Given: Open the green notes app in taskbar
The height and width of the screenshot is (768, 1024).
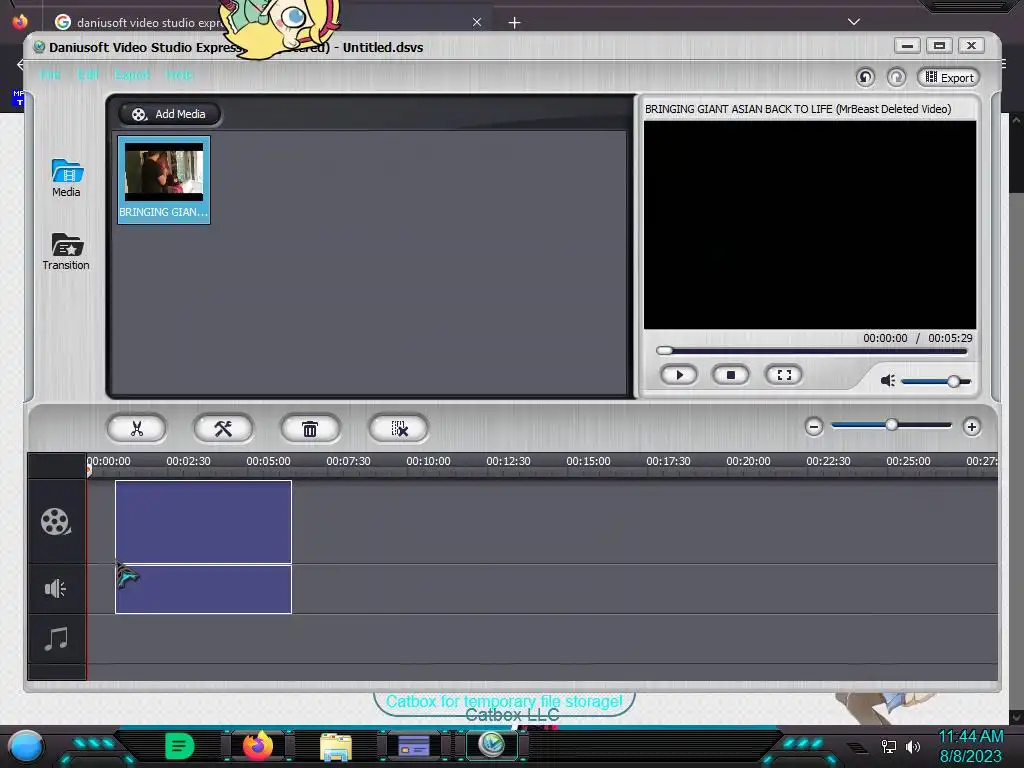Looking at the screenshot, I should click(x=180, y=746).
